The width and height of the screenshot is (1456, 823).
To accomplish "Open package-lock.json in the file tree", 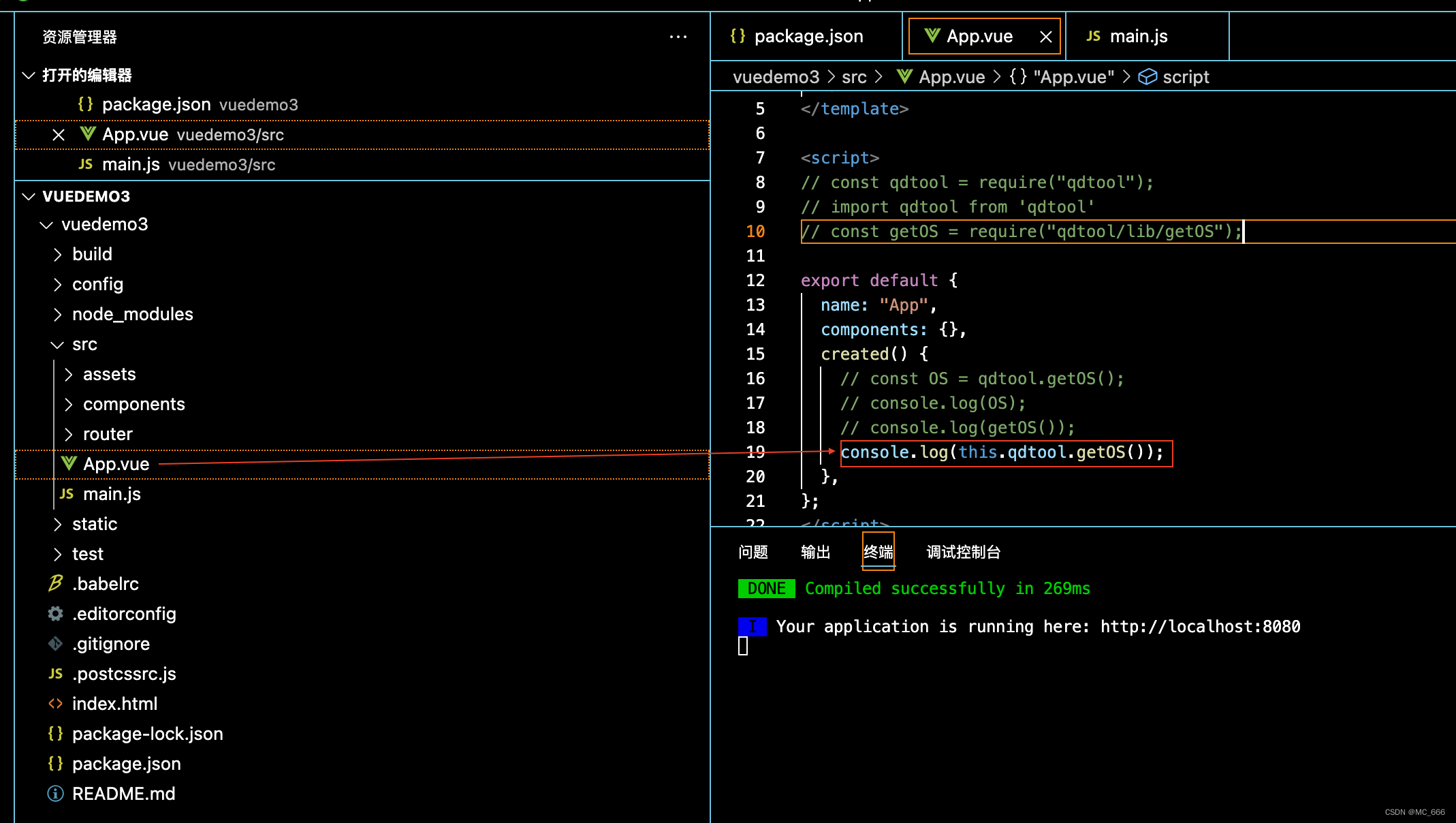I will (x=148, y=734).
